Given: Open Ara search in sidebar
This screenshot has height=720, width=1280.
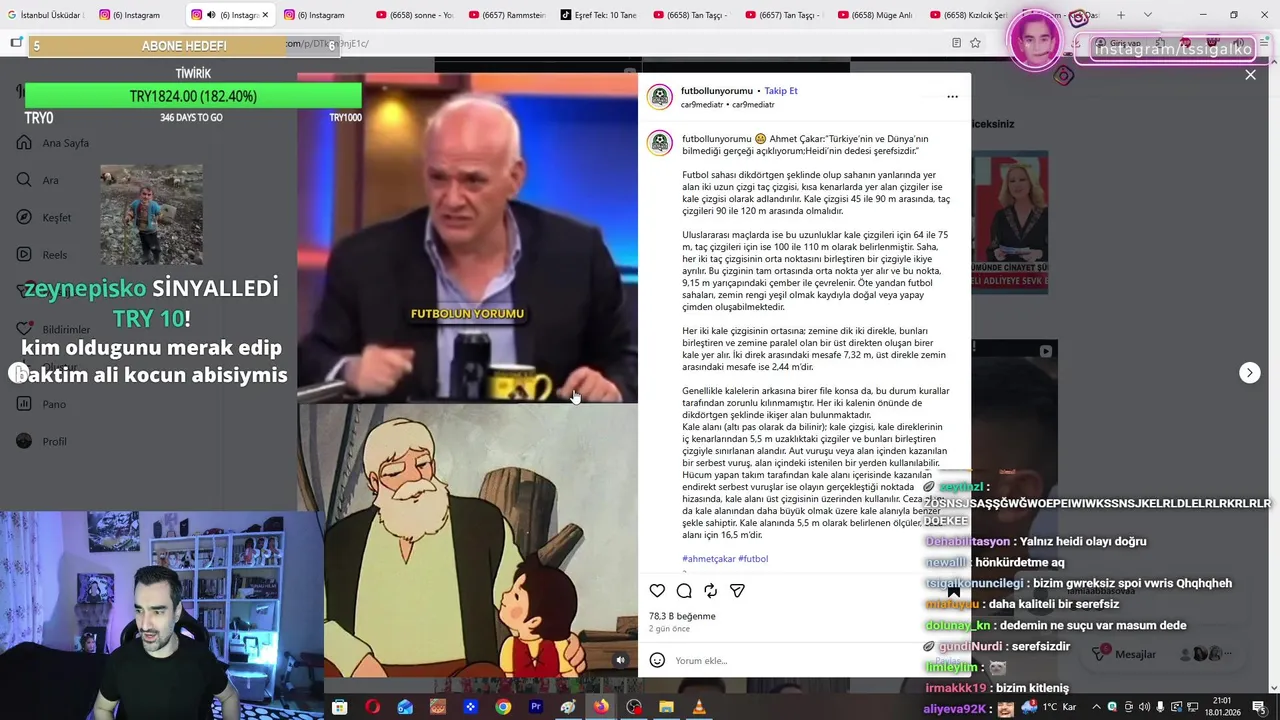Looking at the screenshot, I should pos(38,180).
